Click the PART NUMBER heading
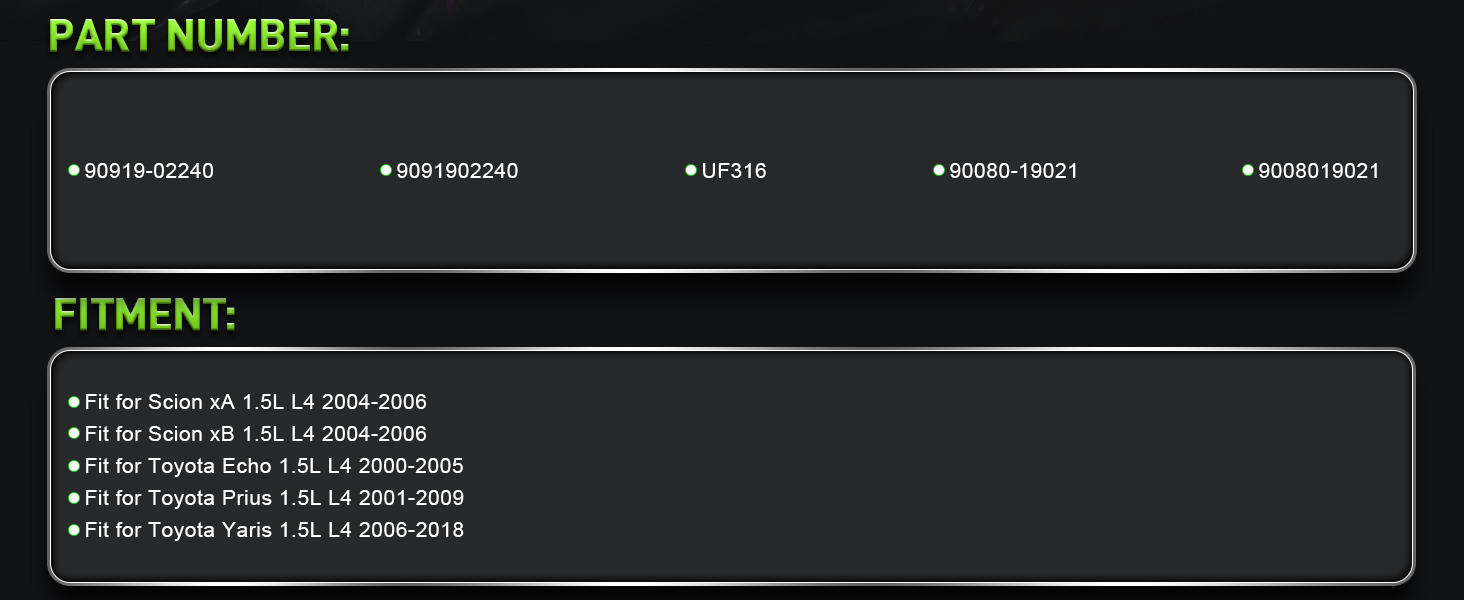Image resolution: width=1464 pixels, height=600 pixels. (x=200, y=36)
